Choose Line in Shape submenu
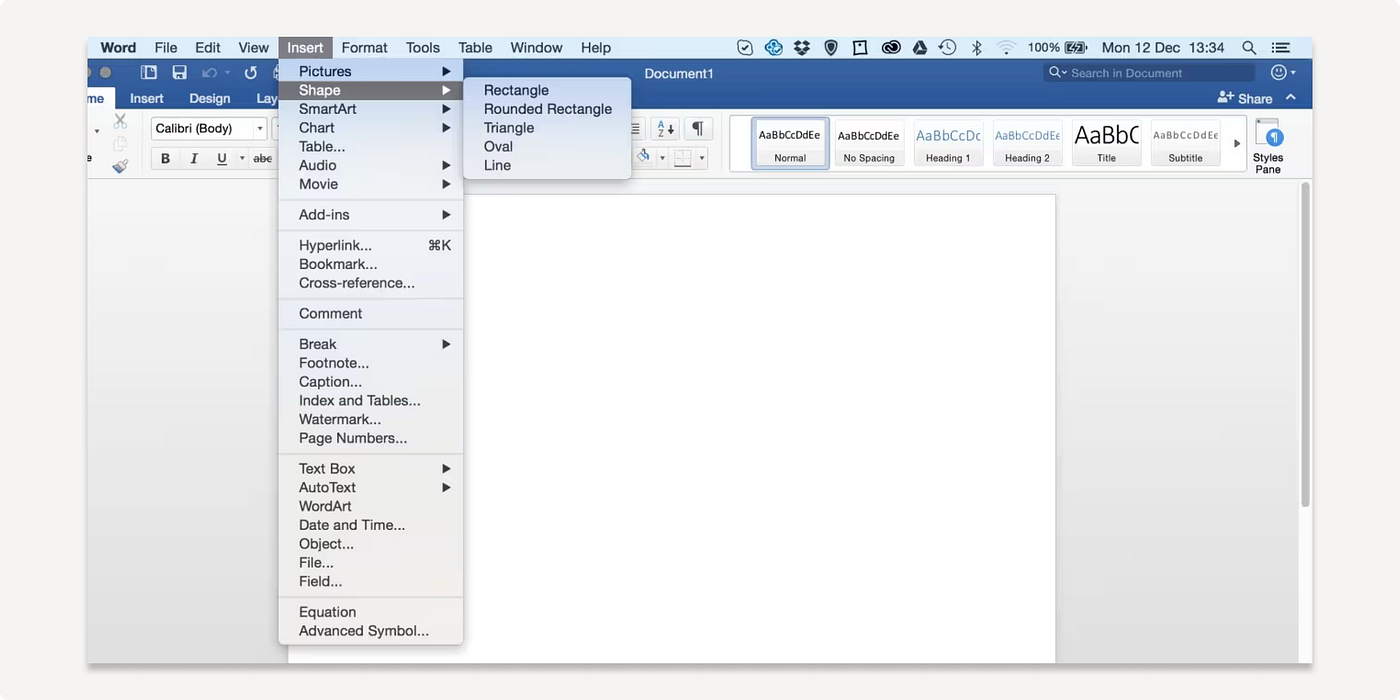Viewport: 1400px width, 700px height. [x=547, y=165]
